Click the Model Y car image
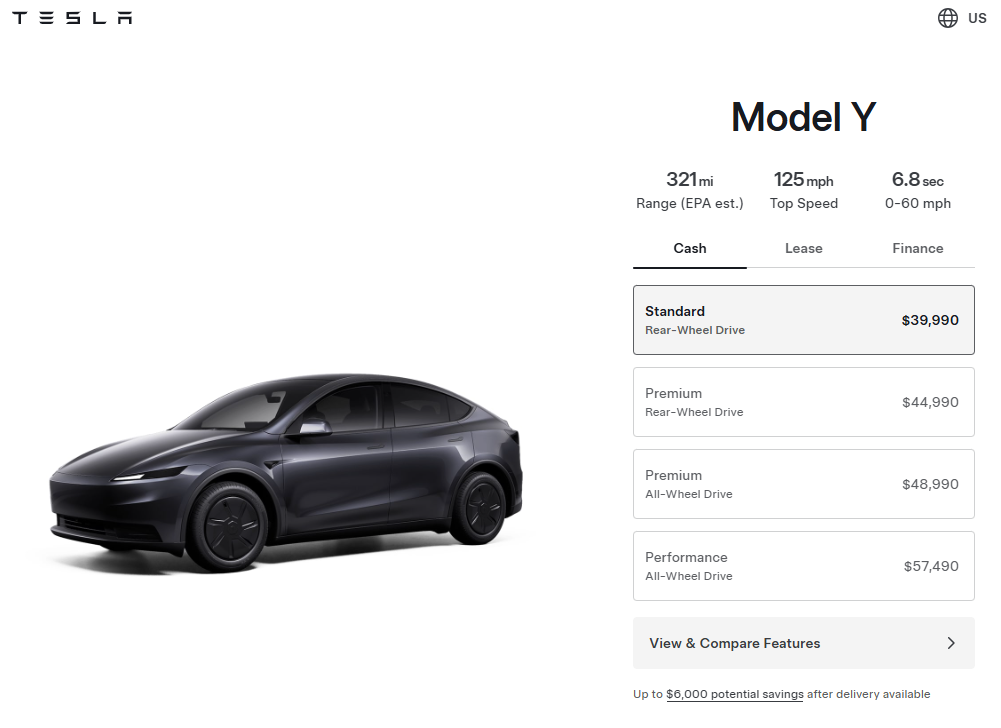Screen dimensions: 1001x728 tap(286, 473)
